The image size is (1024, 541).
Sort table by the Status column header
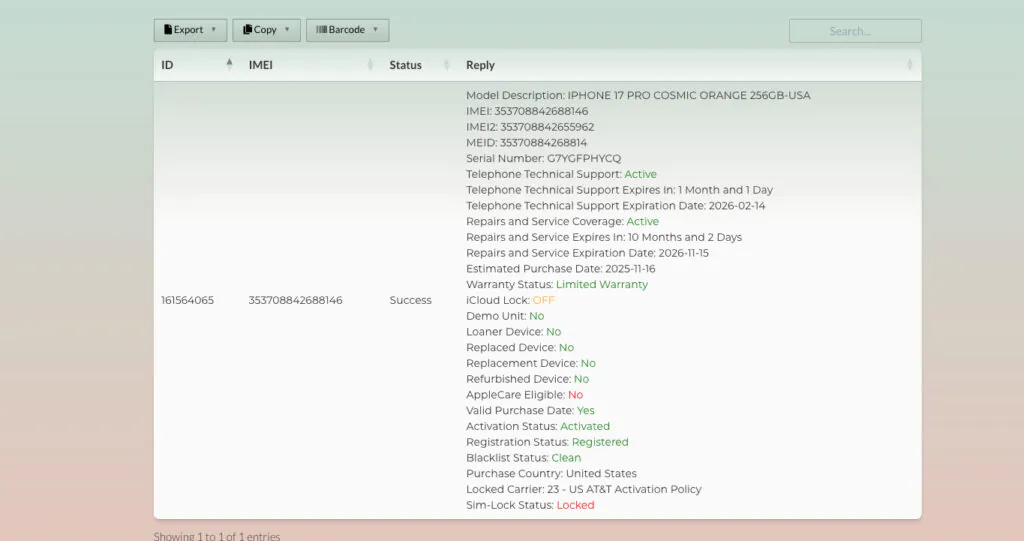[x=420, y=65]
